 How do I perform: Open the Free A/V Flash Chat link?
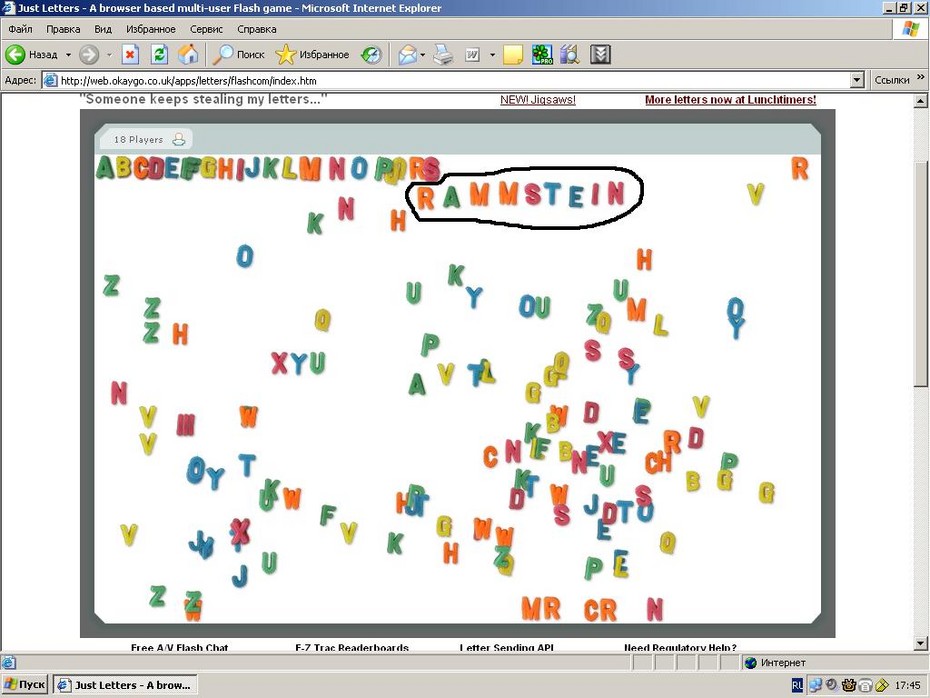click(180, 648)
